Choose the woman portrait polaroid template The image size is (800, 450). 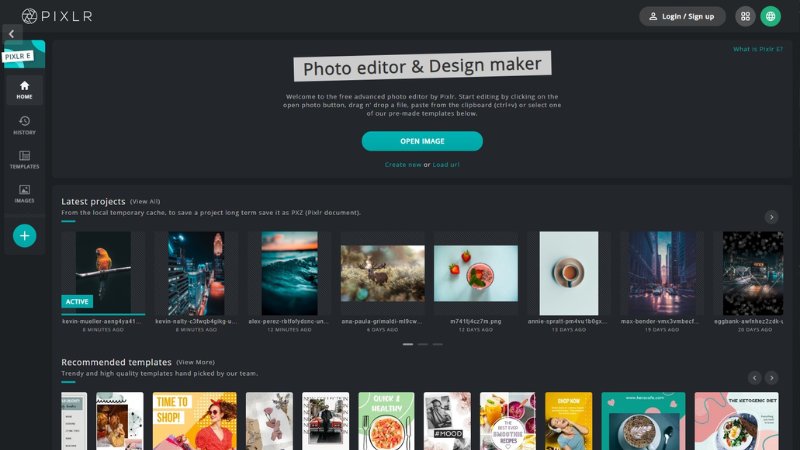pyautogui.click(x=120, y=421)
